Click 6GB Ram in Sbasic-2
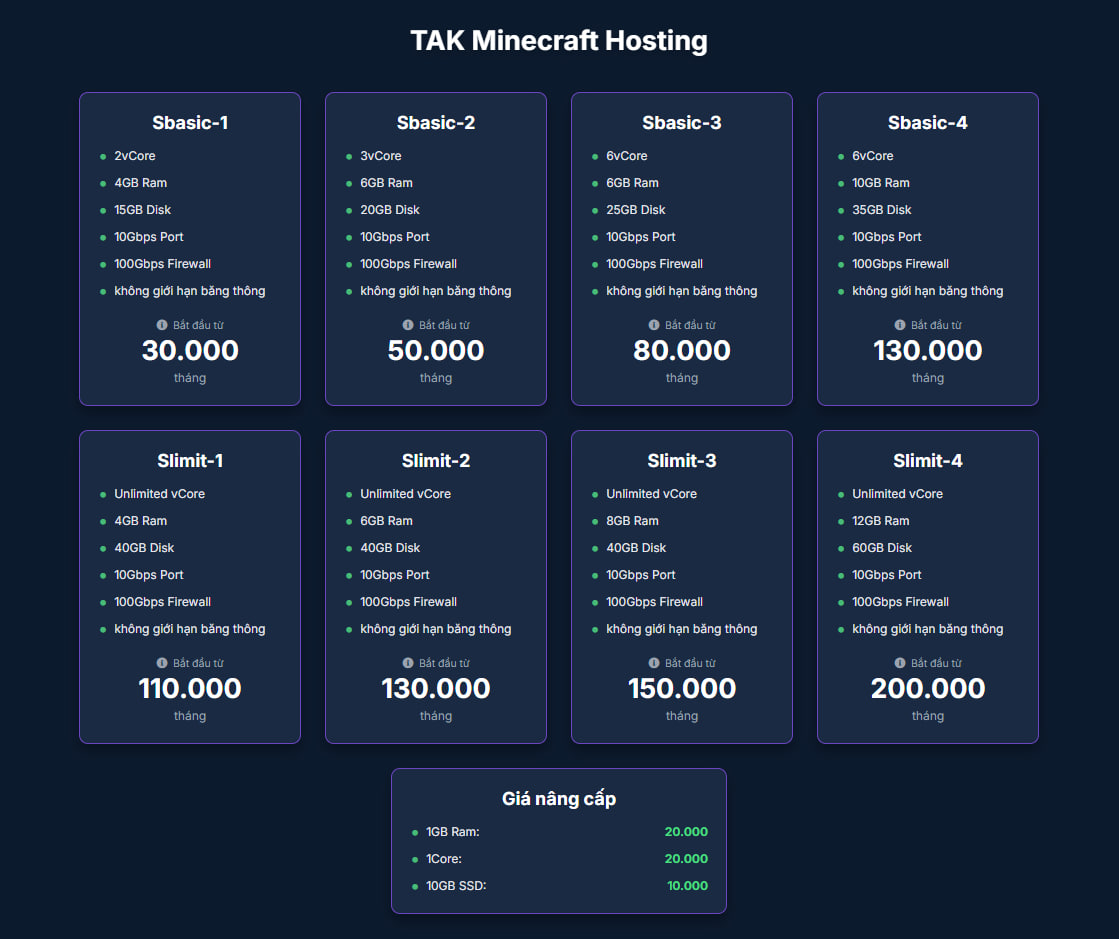This screenshot has height=939, width=1119. (x=386, y=183)
